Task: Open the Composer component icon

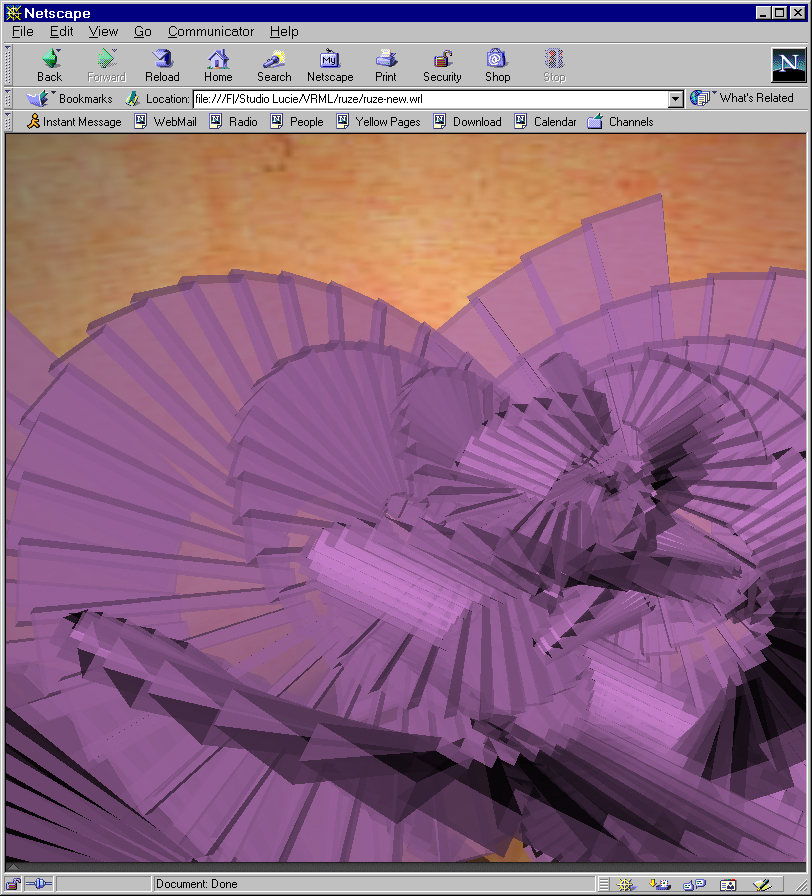Action: pyautogui.click(x=762, y=885)
